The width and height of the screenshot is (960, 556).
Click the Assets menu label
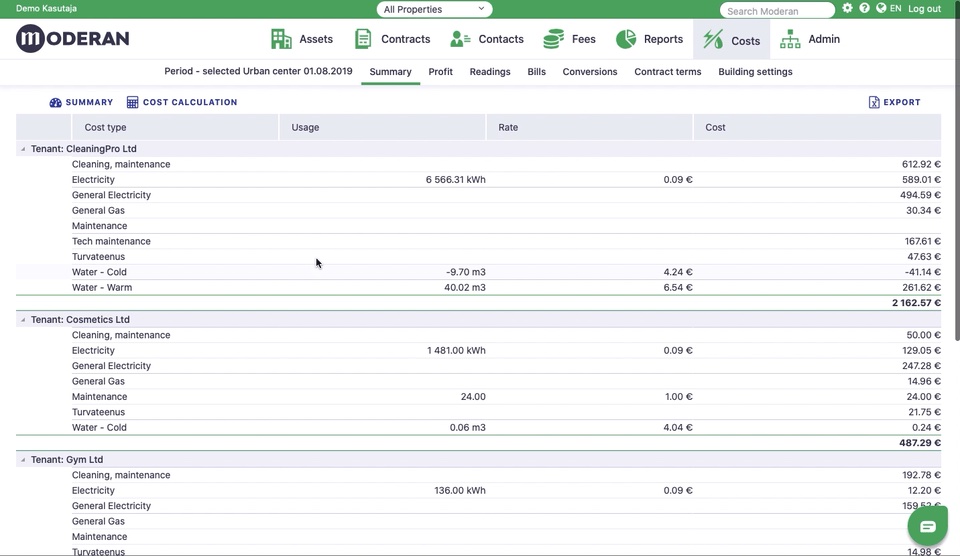(316, 39)
